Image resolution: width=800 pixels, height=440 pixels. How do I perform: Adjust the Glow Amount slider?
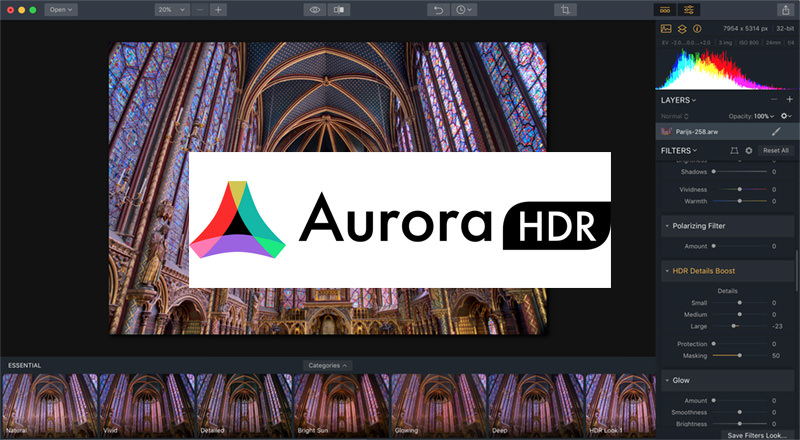pyautogui.click(x=740, y=401)
